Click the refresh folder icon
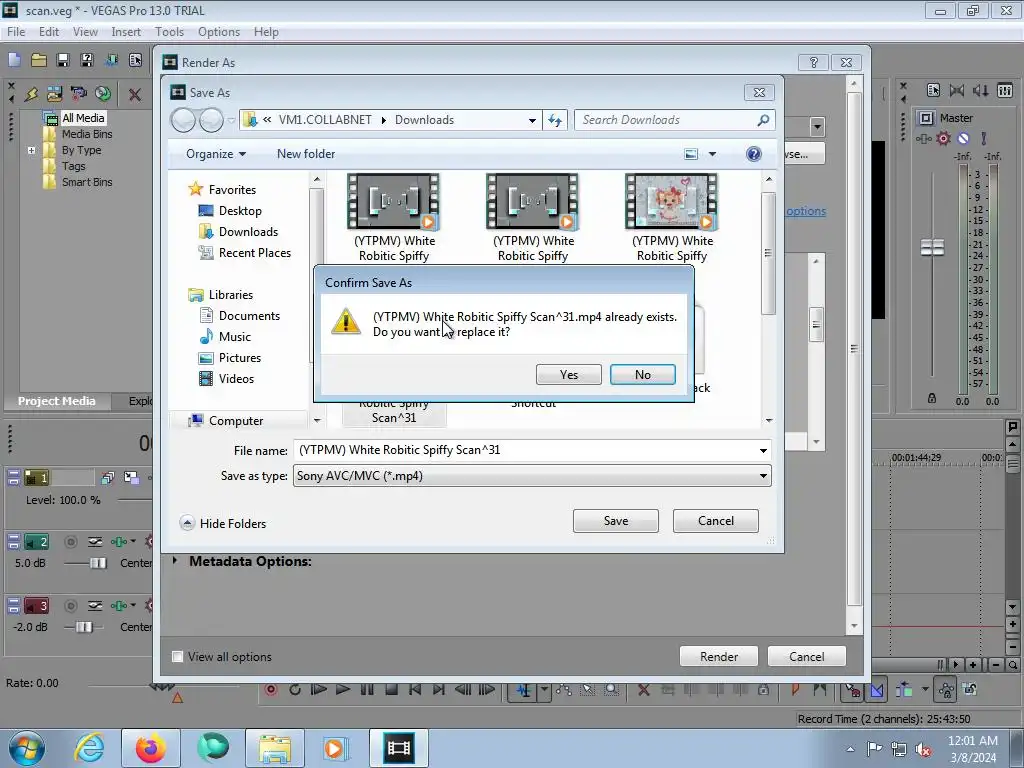Viewport: 1024px width, 768px height. (554, 120)
